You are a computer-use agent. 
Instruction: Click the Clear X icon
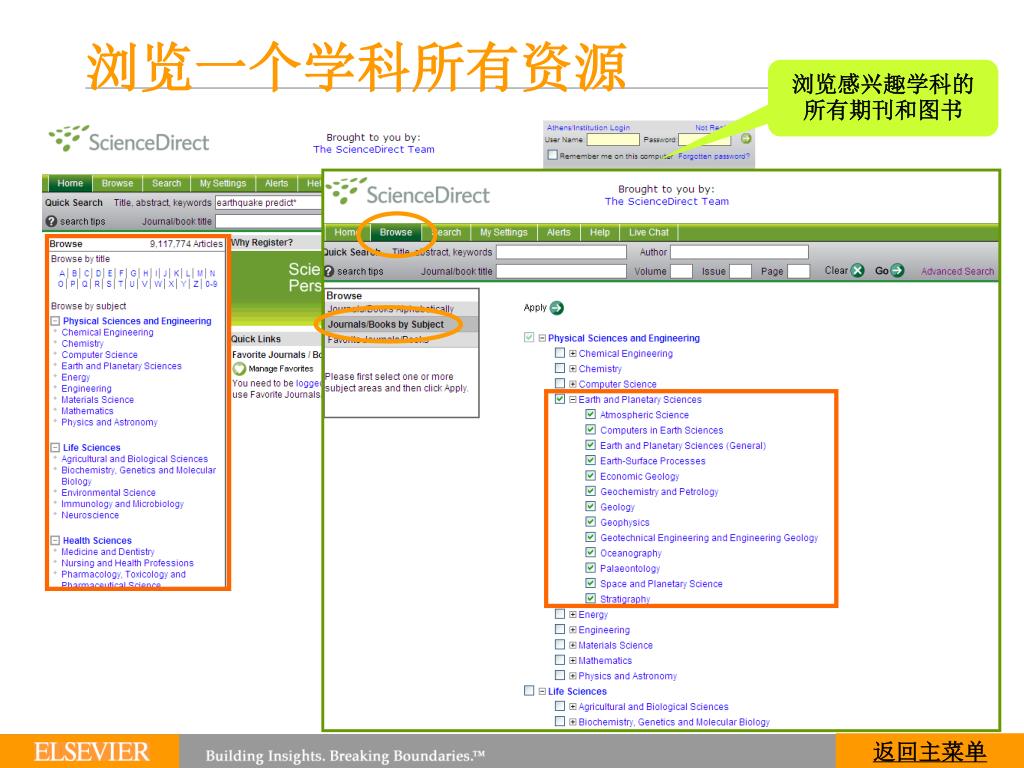[857, 270]
